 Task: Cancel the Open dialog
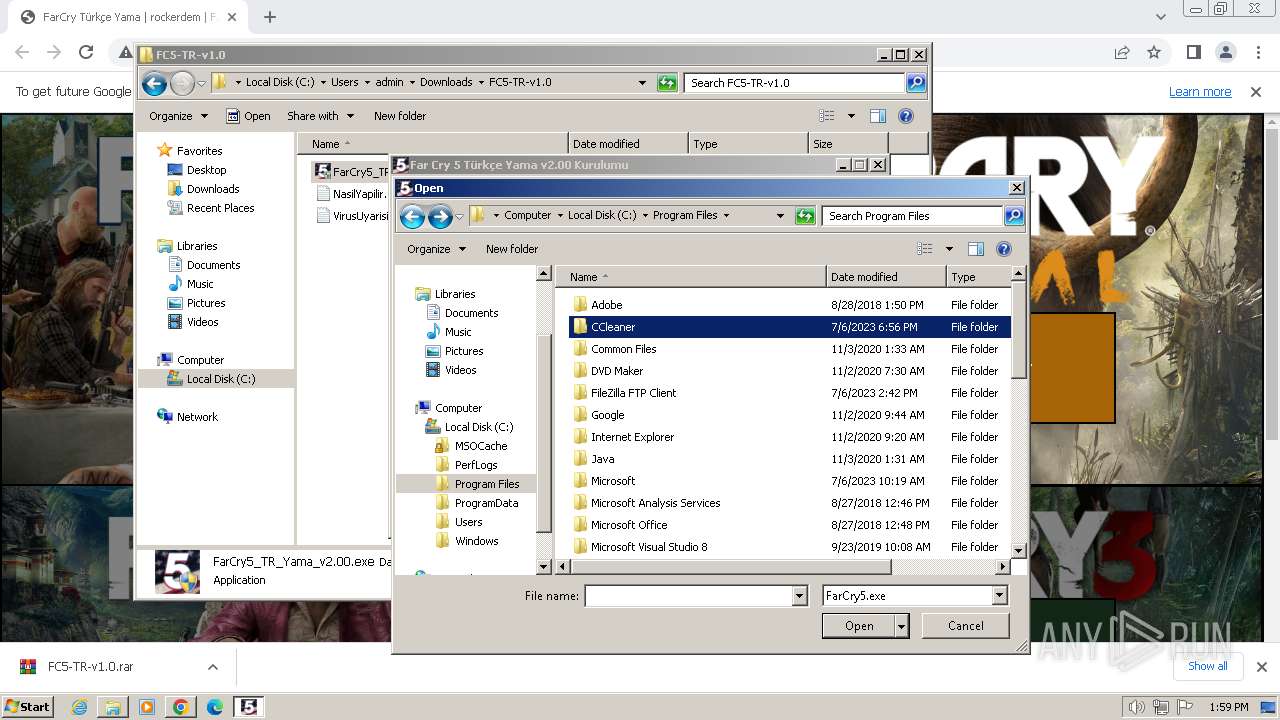[x=965, y=626]
